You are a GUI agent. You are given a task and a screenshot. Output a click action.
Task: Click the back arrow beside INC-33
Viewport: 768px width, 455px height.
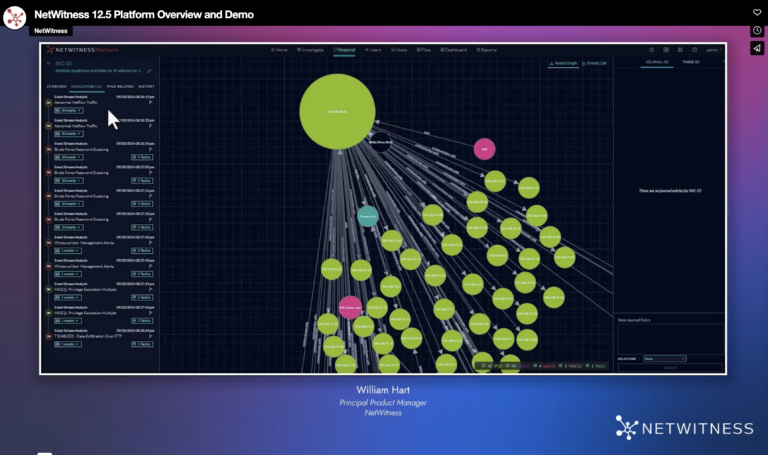[x=50, y=62]
